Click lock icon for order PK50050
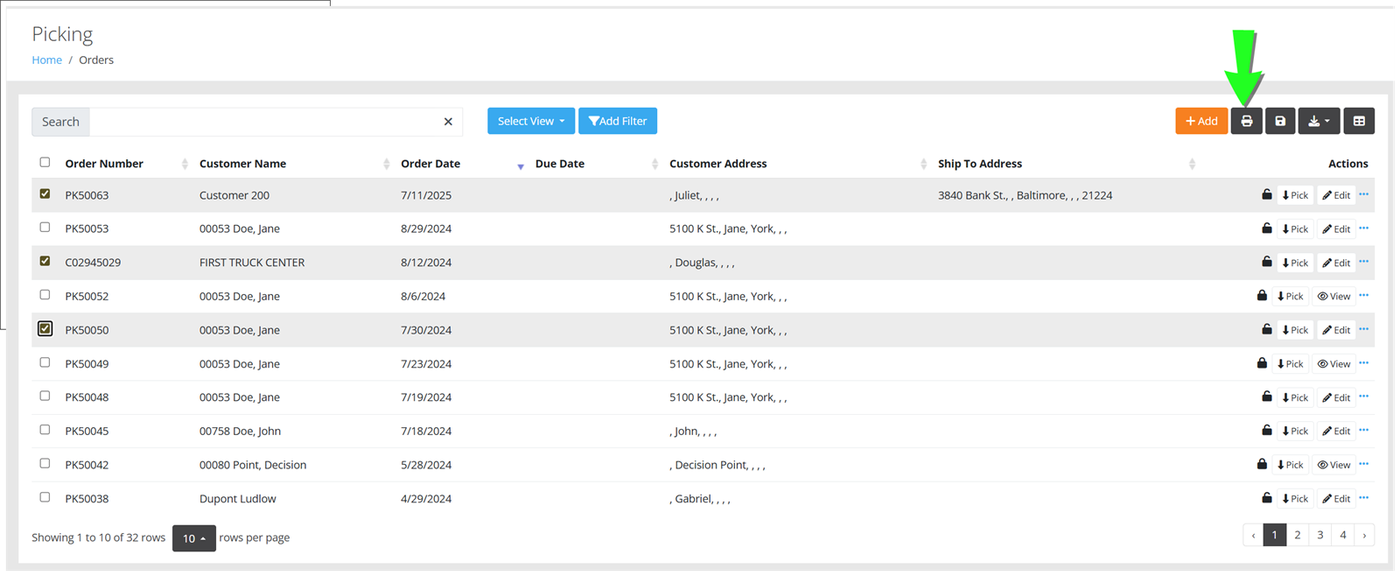Screen dimensions: 1400x576 click(1267, 329)
